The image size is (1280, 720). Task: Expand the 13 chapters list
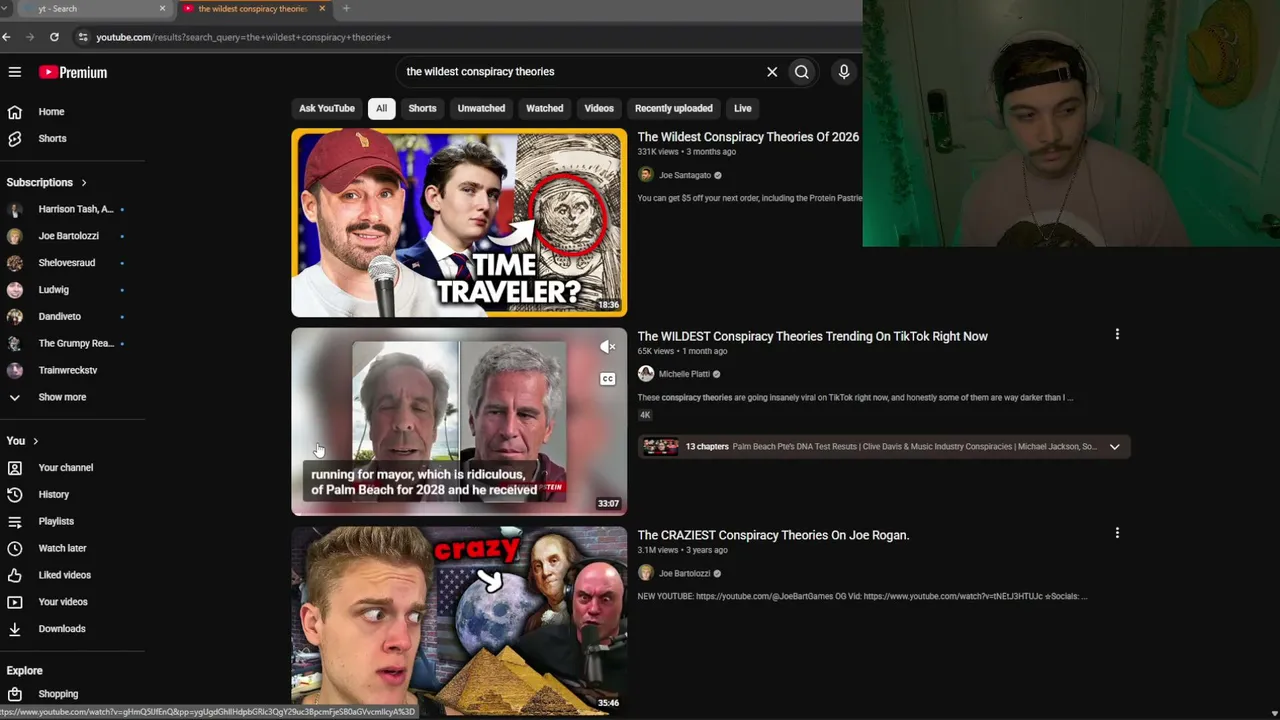click(x=1114, y=447)
